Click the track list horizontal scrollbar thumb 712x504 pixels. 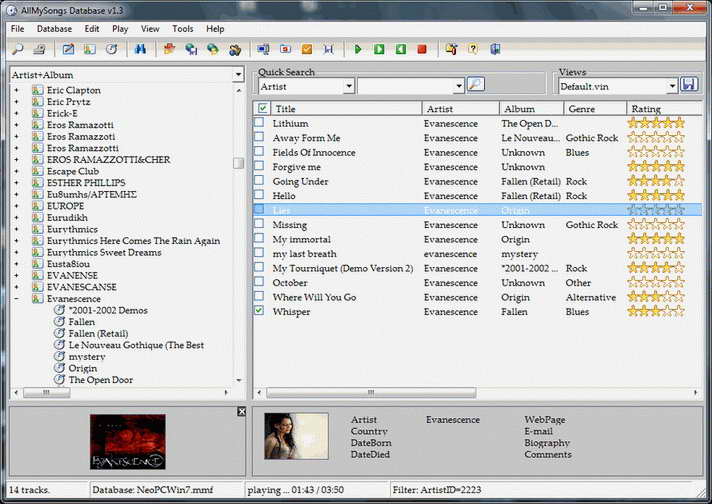371,392
